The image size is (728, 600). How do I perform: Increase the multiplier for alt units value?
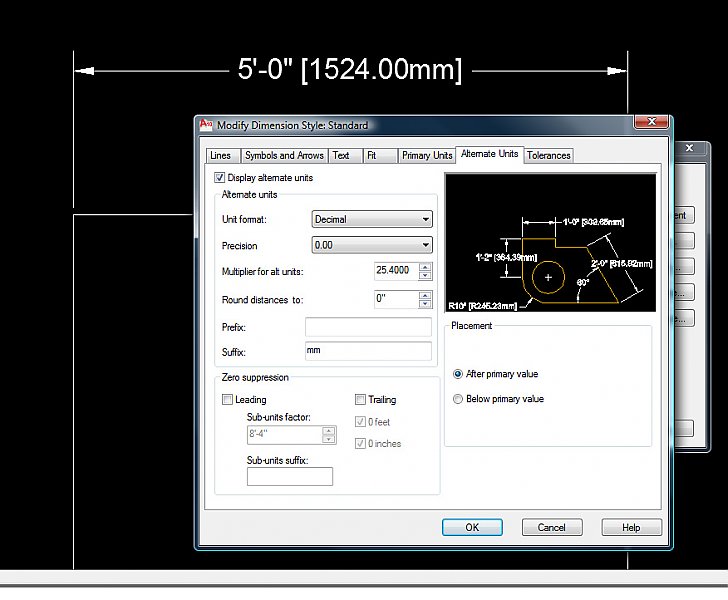pos(425,267)
